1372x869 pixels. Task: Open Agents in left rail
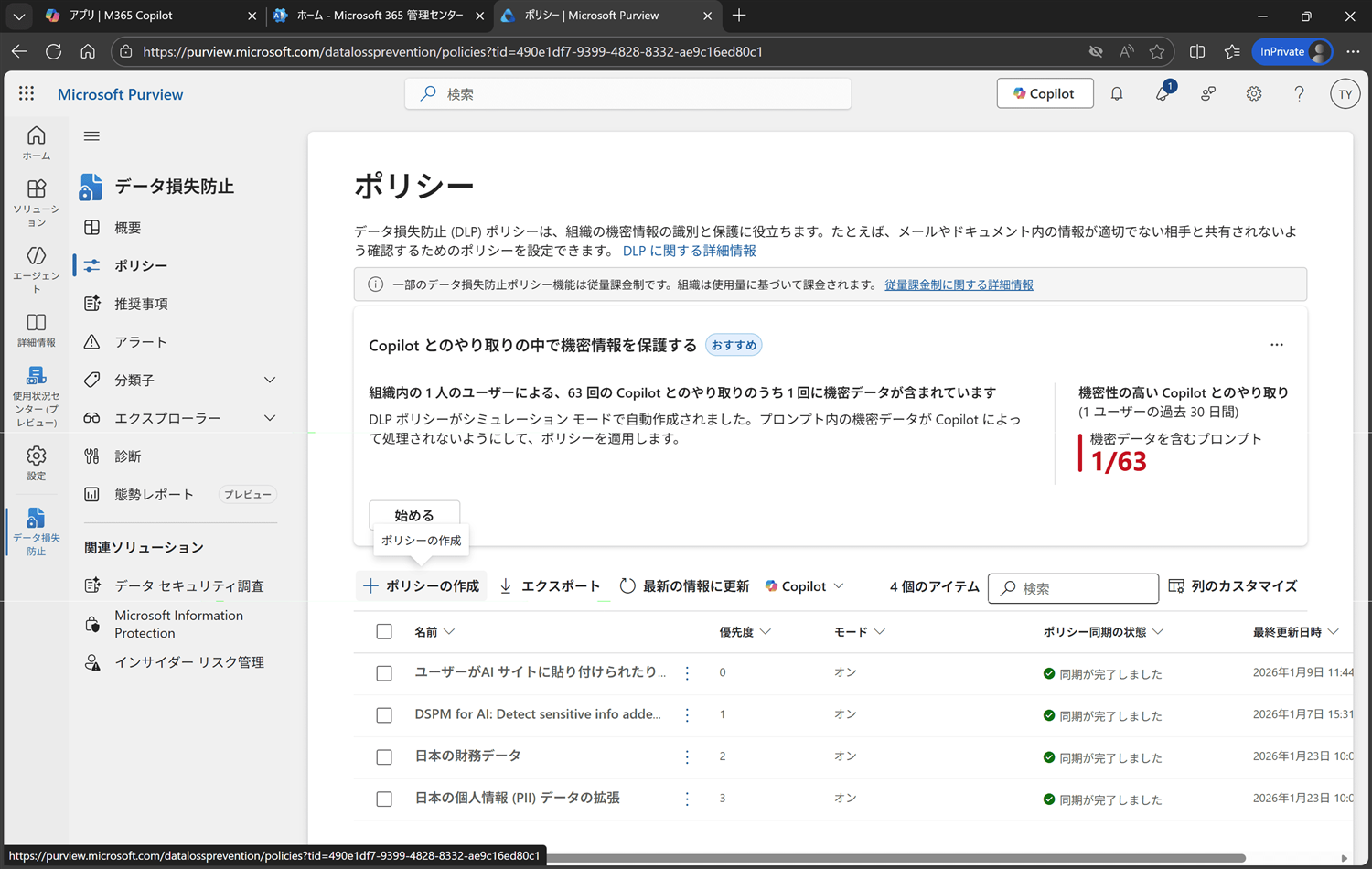coord(36,270)
